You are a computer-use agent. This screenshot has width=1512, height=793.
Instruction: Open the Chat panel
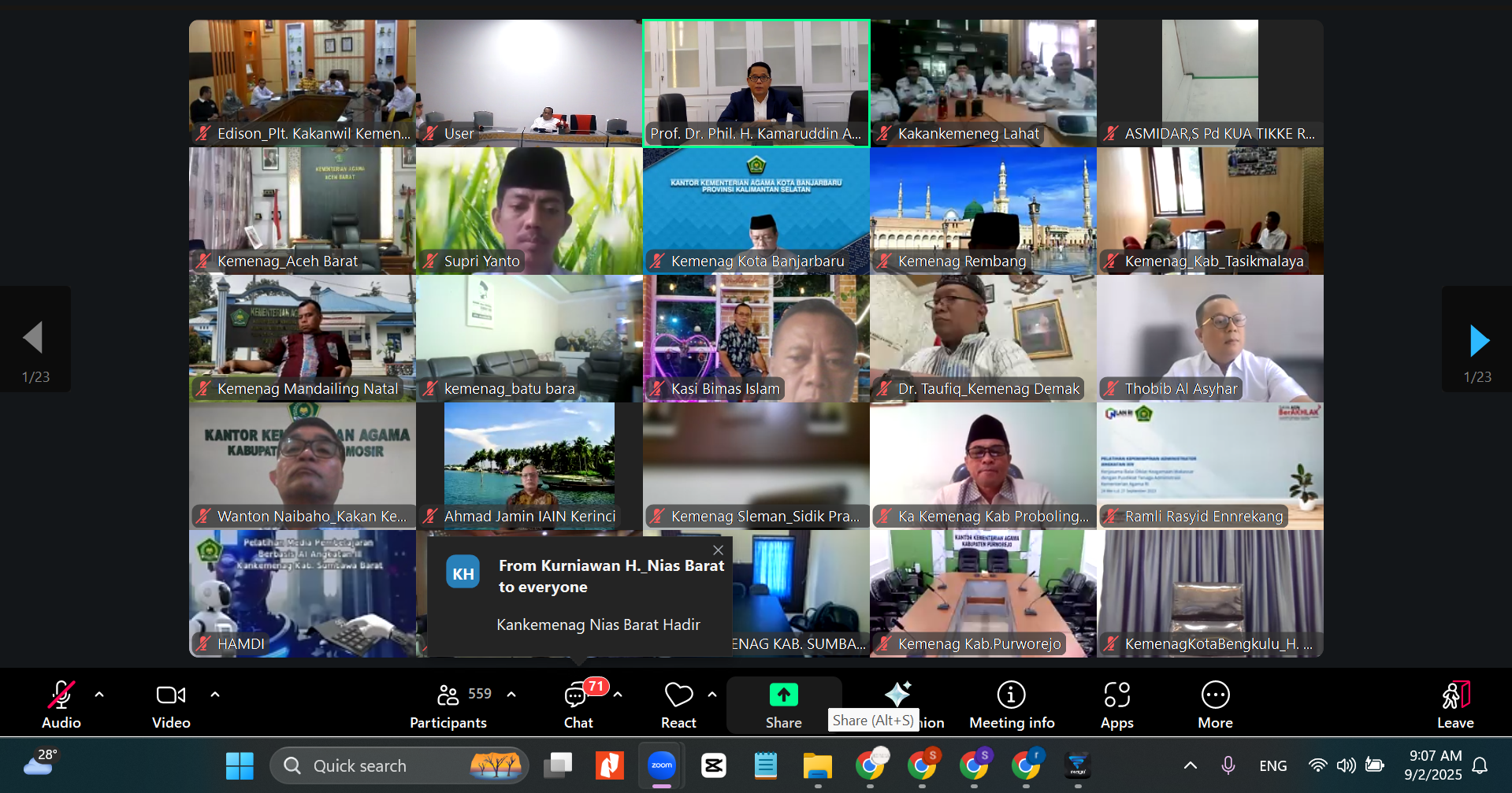(578, 703)
